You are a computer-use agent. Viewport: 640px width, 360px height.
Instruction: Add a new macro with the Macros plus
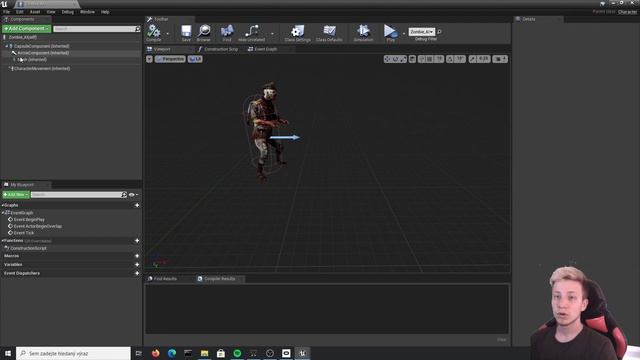[137, 256]
